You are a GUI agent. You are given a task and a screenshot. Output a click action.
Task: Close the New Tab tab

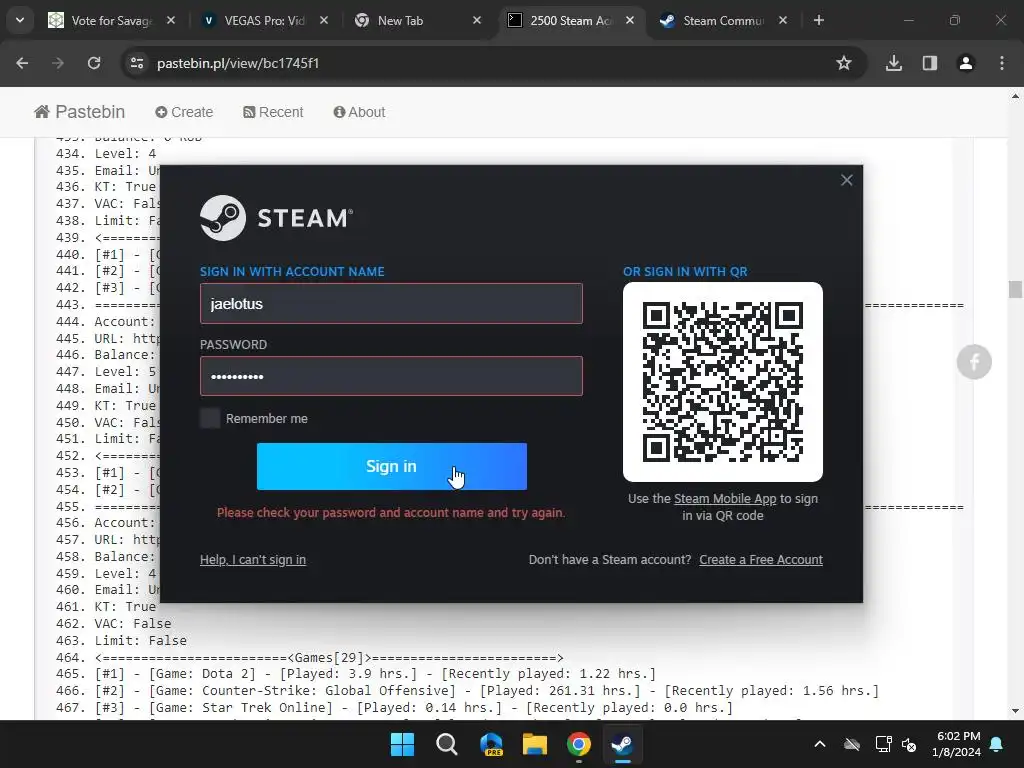click(477, 20)
